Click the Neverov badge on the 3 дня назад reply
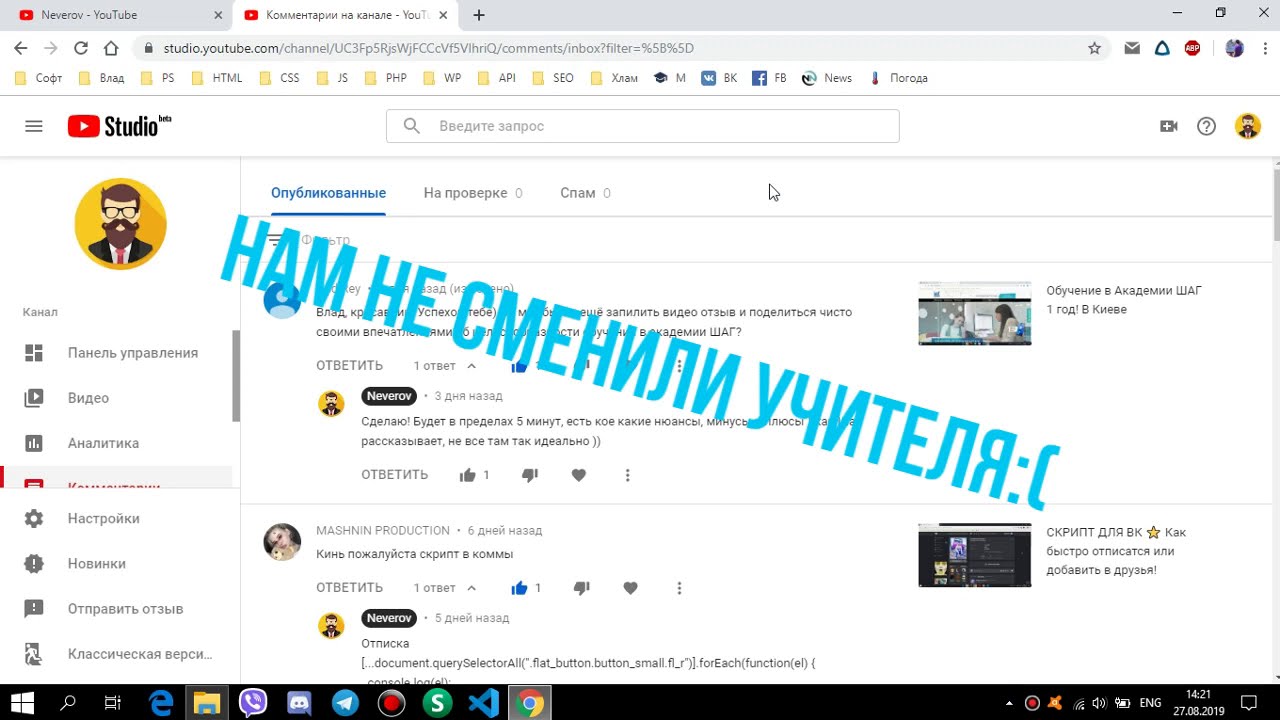Image resolution: width=1280 pixels, height=720 pixels. click(389, 396)
